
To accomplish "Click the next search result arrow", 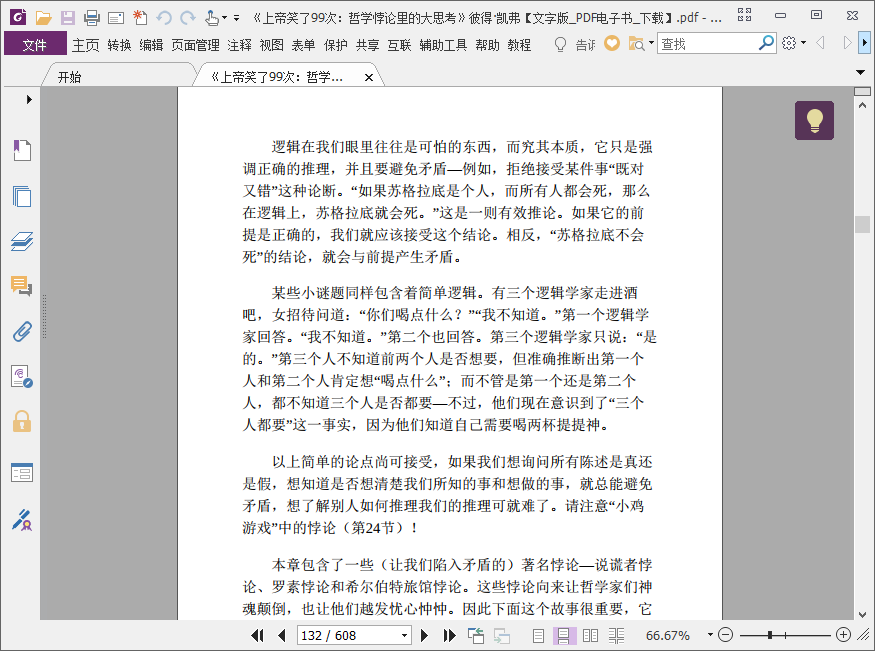I will click(x=847, y=42).
